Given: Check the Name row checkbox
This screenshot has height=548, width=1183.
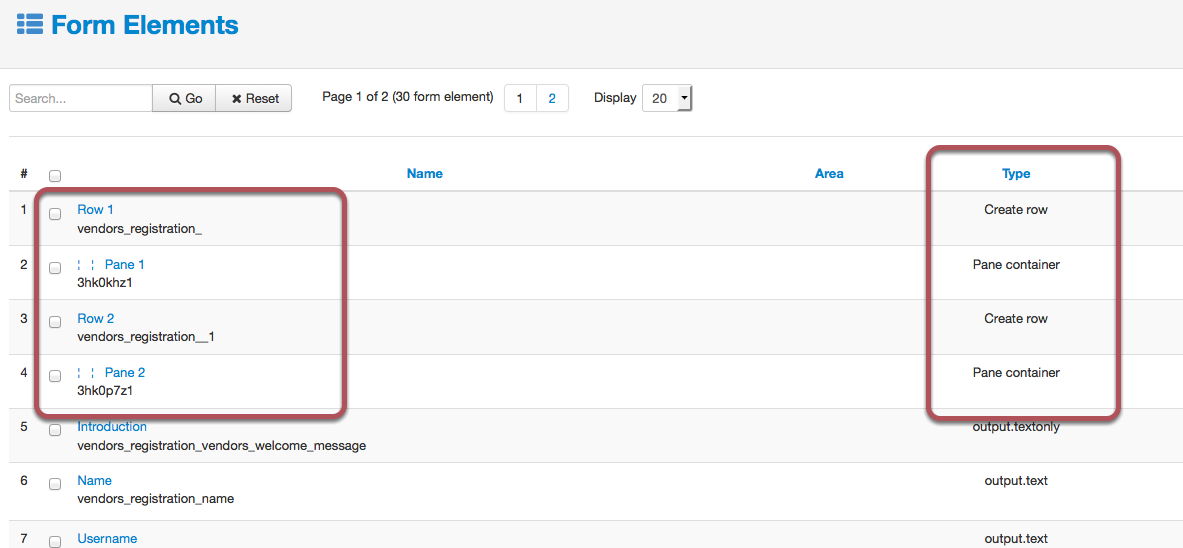Looking at the screenshot, I should pos(55,485).
